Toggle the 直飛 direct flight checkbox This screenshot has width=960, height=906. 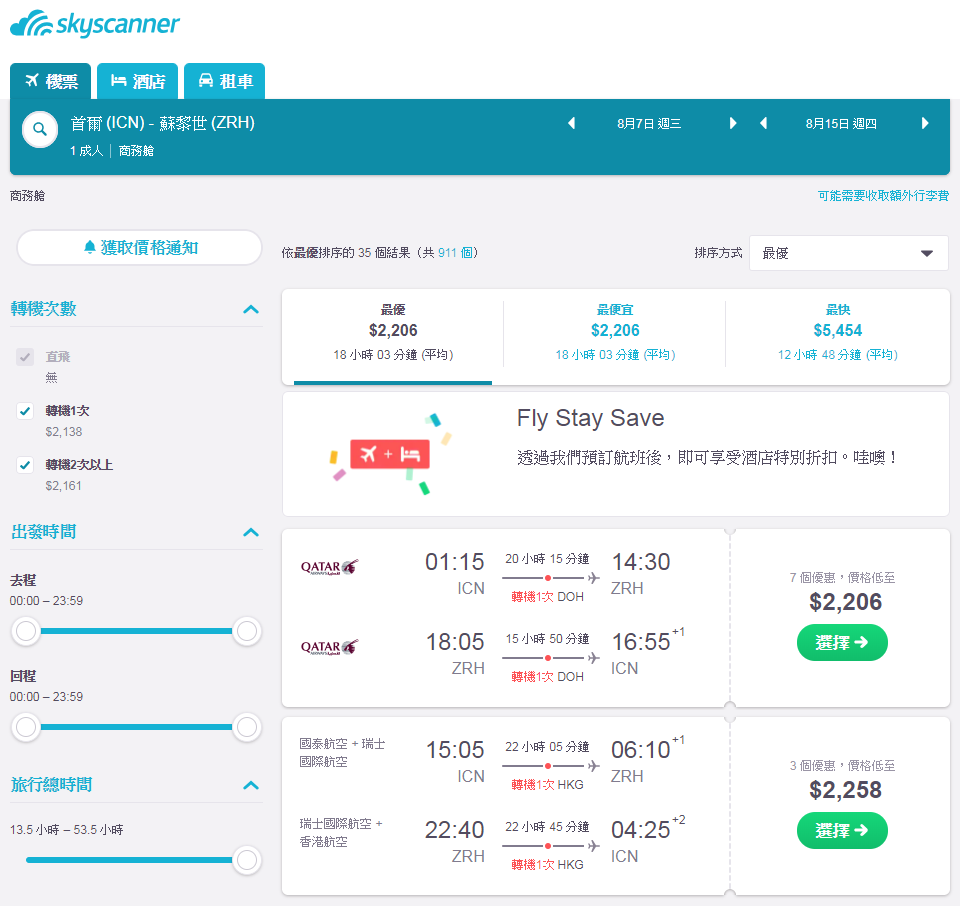point(24,357)
